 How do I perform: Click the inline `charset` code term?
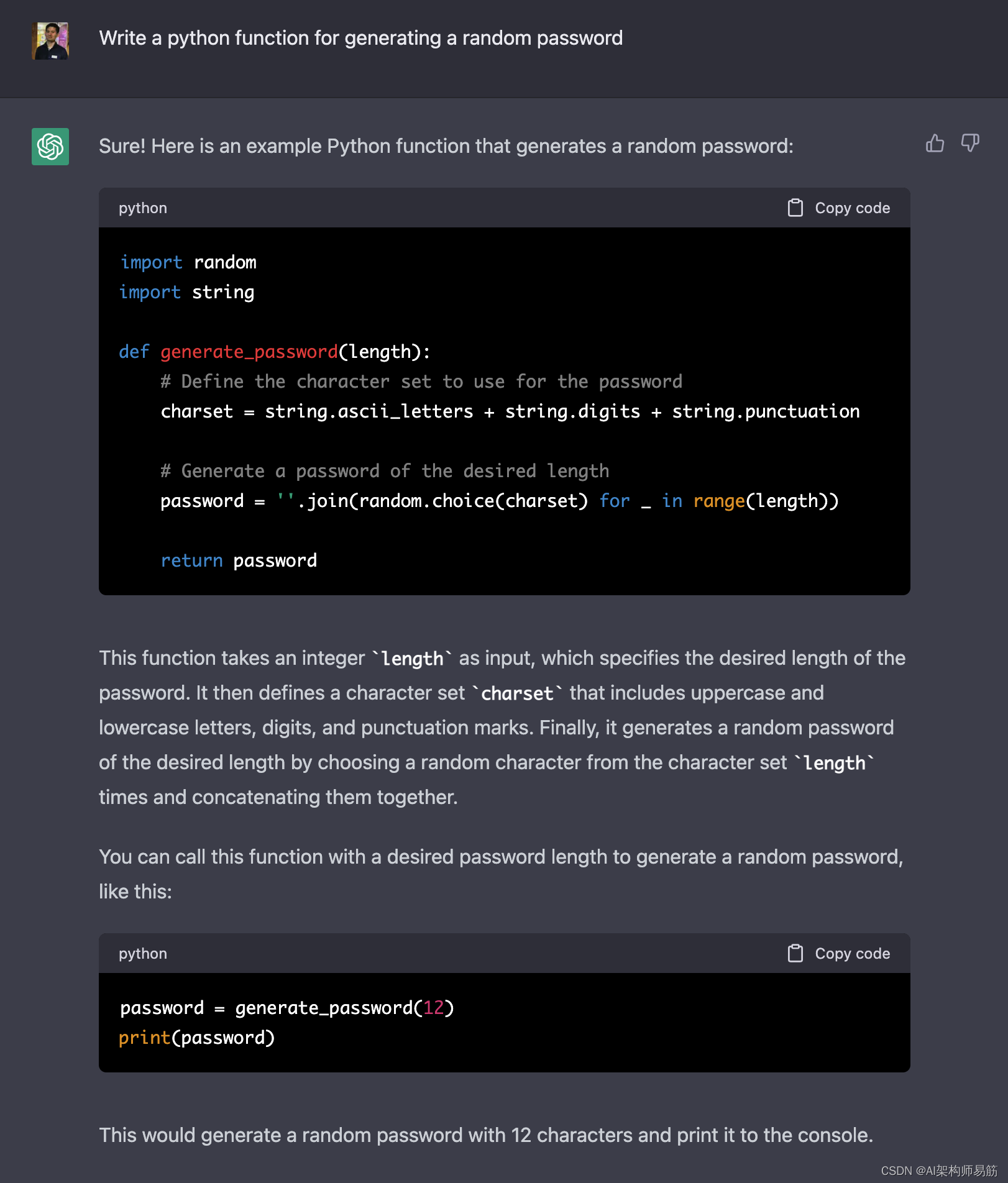pyautogui.click(x=517, y=693)
